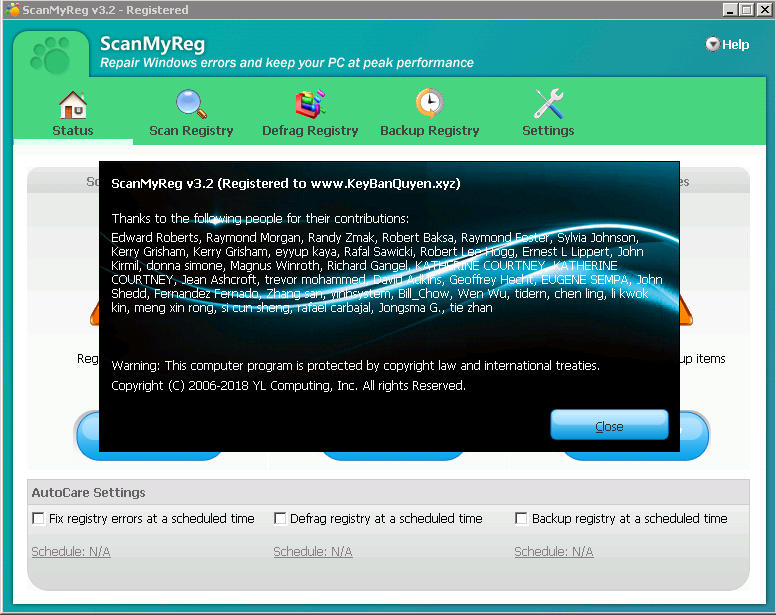Click the AutoCare Settings heading

tap(89, 493)
